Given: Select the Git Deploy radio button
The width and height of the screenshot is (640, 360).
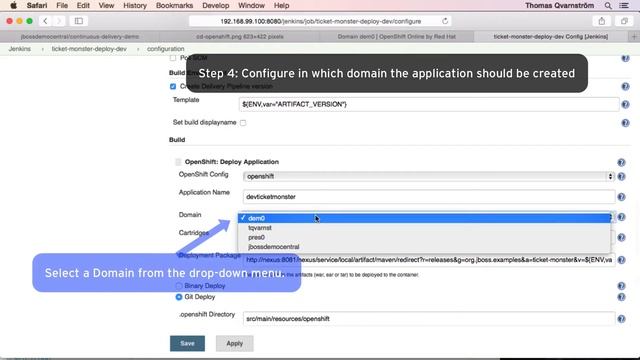Looking at the screenshot, I should (x=179, y=297).
